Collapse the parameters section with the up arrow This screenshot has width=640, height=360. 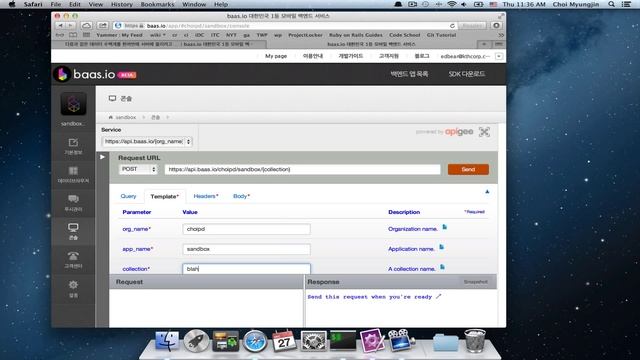487,191
